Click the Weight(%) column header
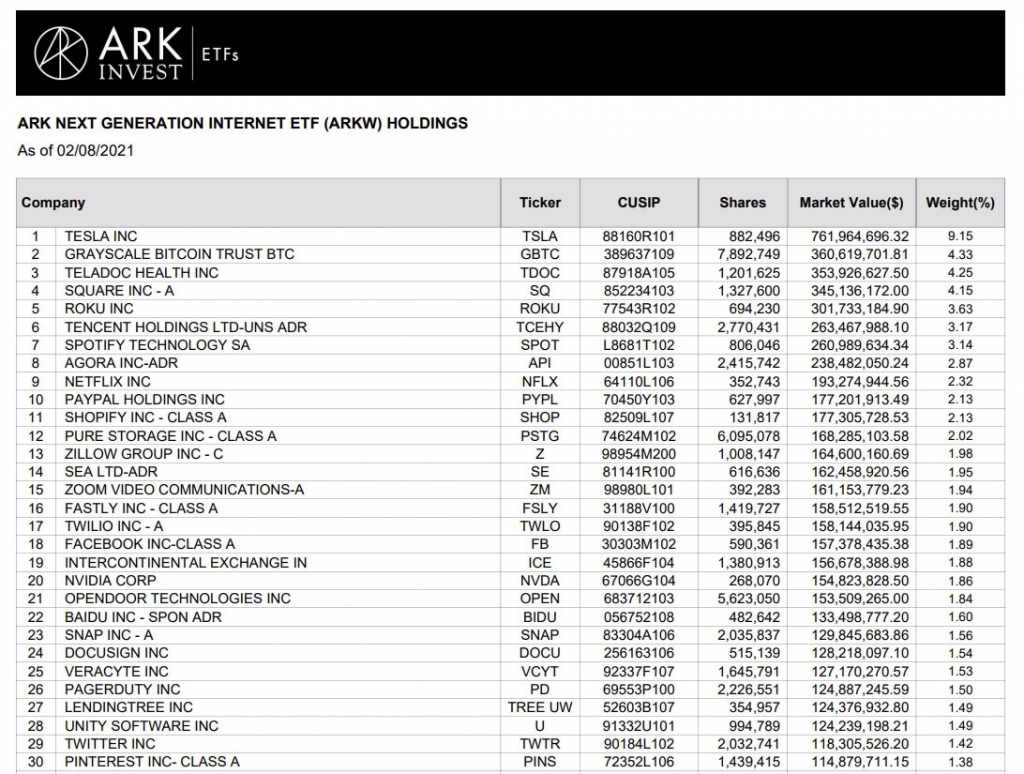1024x774 pixels. [x=960, y=202]
